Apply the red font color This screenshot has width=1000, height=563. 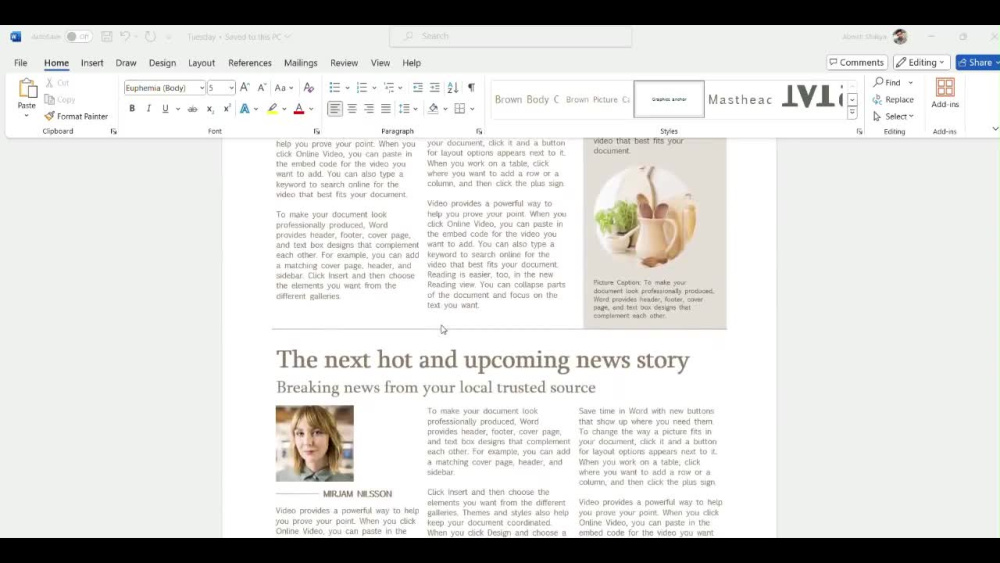point(298,109)
